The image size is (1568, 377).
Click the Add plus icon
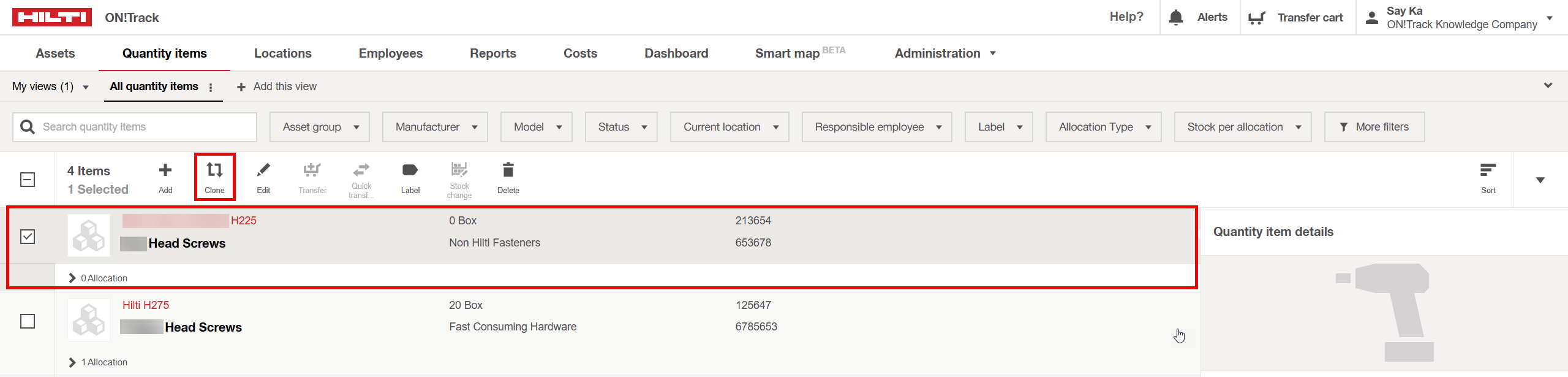click(165, 170)
